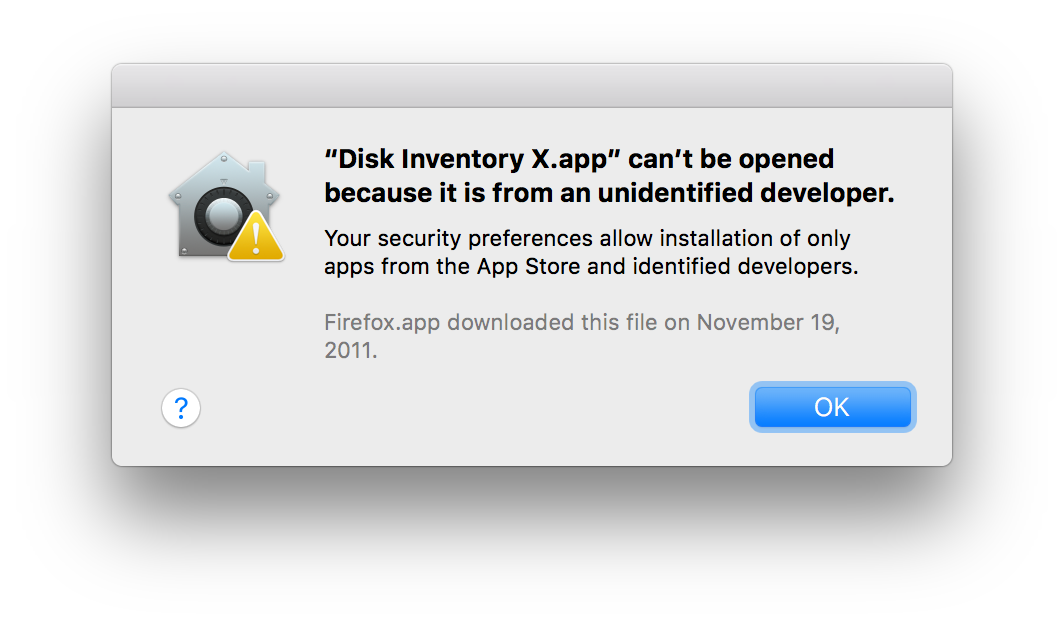Click the yellow warning triangle badge
The image size is (1064, 626).
click(255, 237)
